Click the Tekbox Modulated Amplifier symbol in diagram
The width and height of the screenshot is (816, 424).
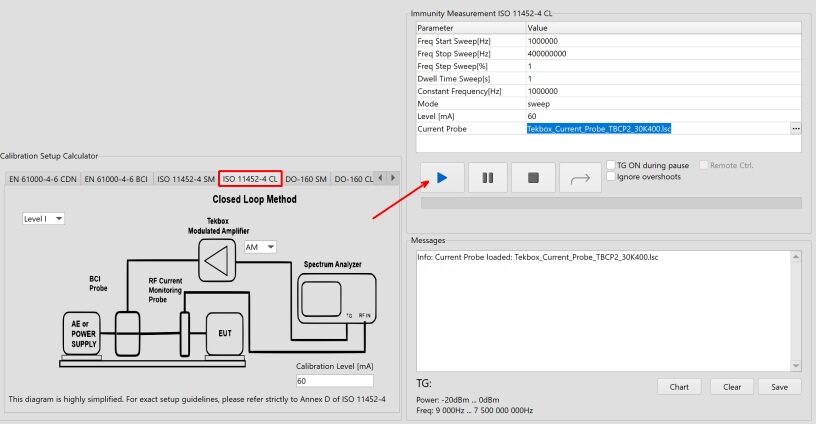click(218, 260)
